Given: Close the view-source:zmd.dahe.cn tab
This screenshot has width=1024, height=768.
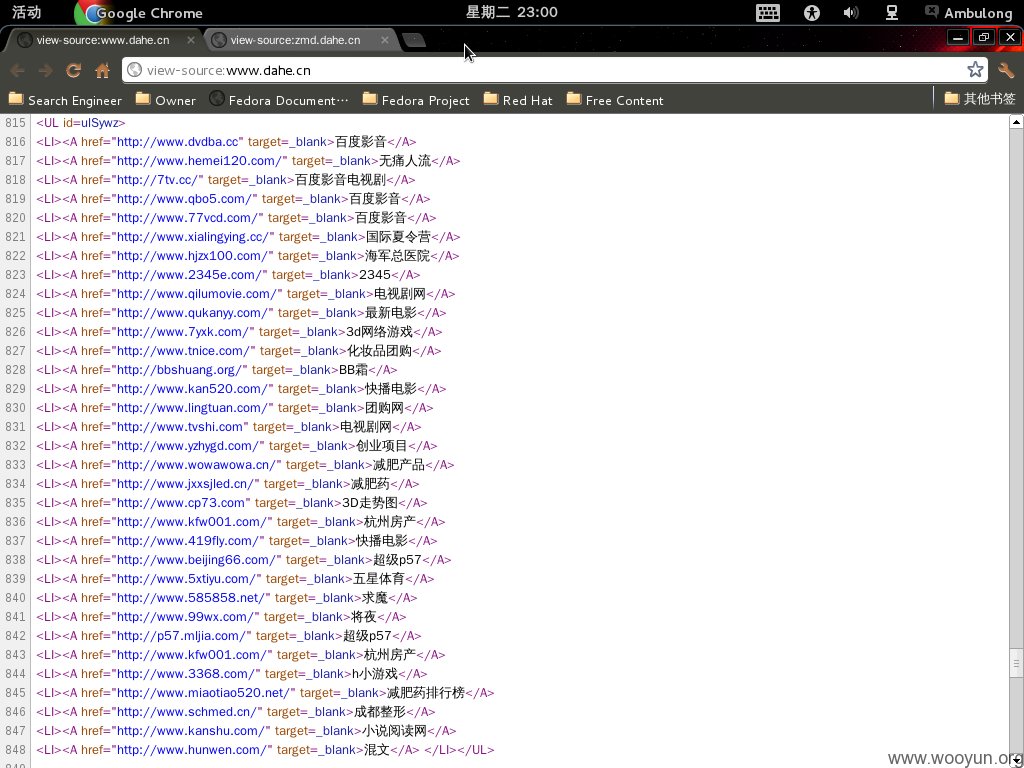Looking at the screenshot, I should pos(385,40).
